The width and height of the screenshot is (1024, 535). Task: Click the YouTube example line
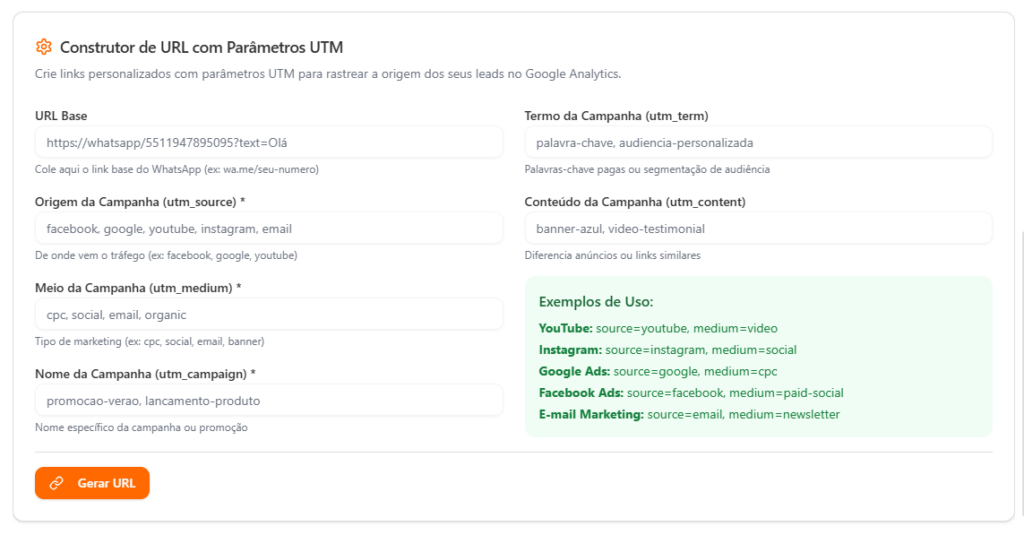(658, 328)
